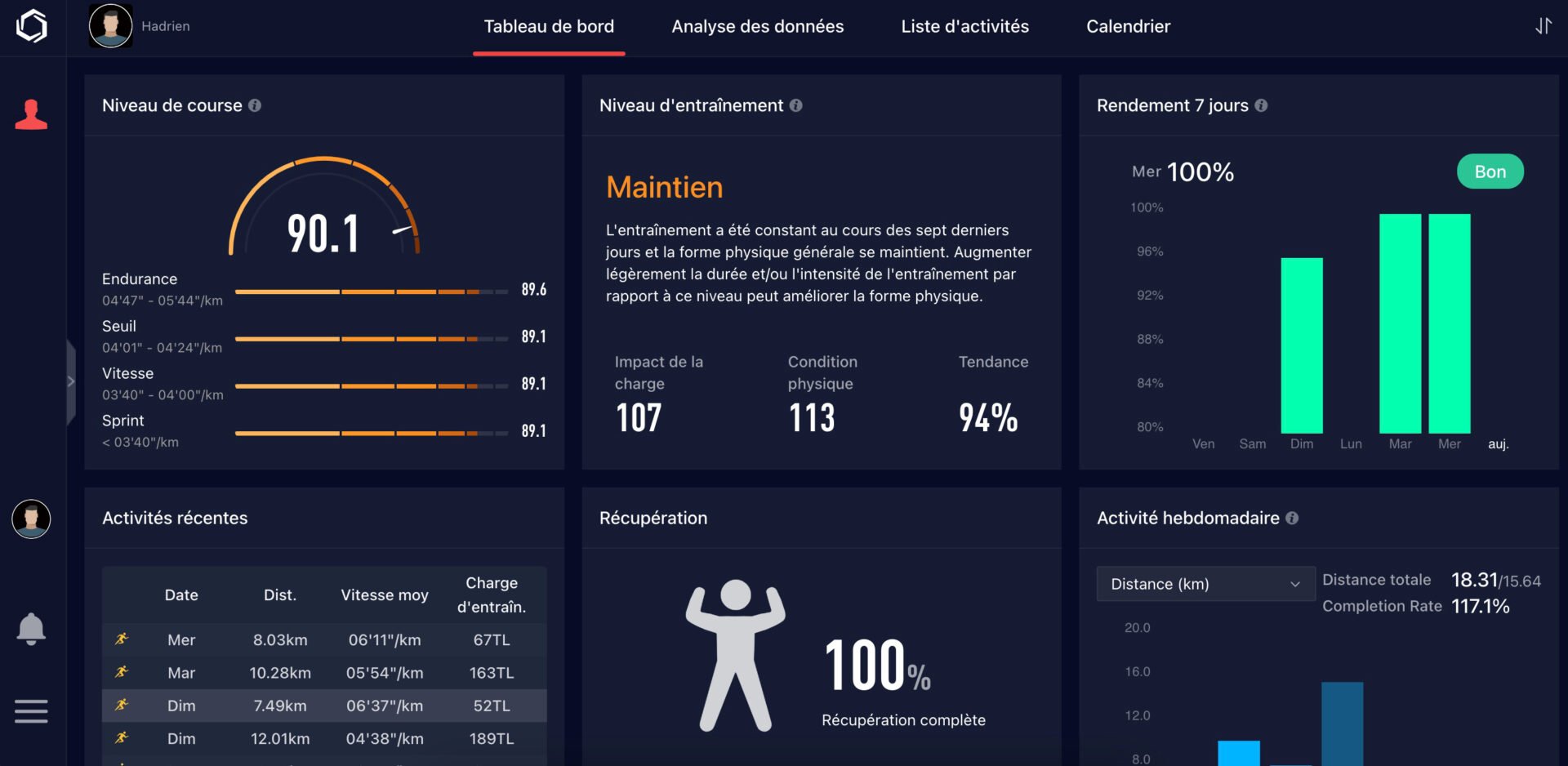The image size is (1568, 766).
Task: Show info for Niveau de course
Action: (255, 105)
